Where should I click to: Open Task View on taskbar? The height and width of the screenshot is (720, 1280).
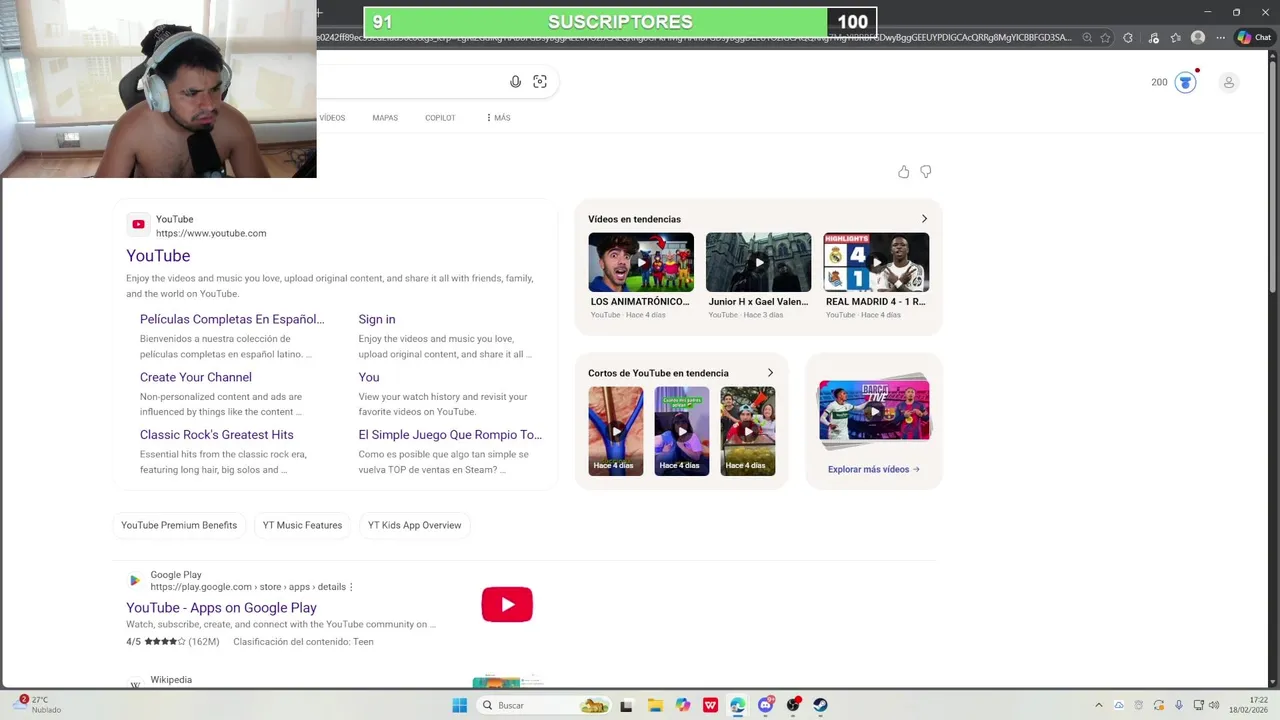point(626,705)
